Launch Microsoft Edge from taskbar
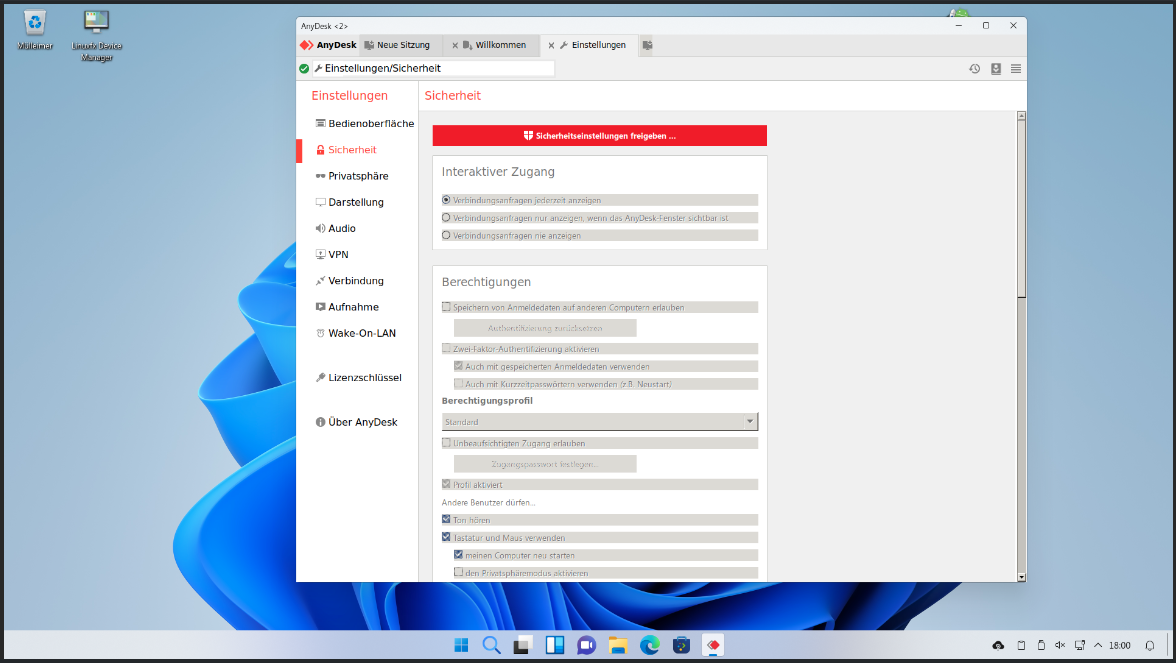Viewport: 1176px width, 663px height. coord(650,645)
